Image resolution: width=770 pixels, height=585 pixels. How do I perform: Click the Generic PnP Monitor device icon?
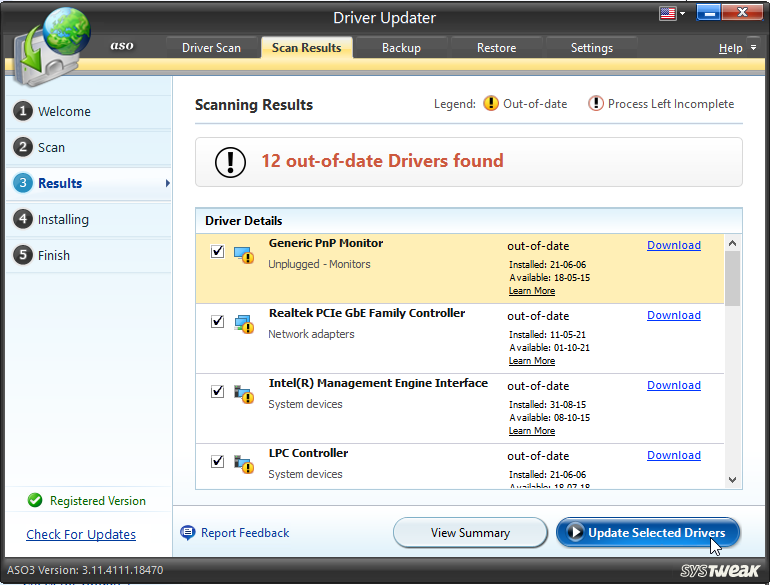(244, 254)
